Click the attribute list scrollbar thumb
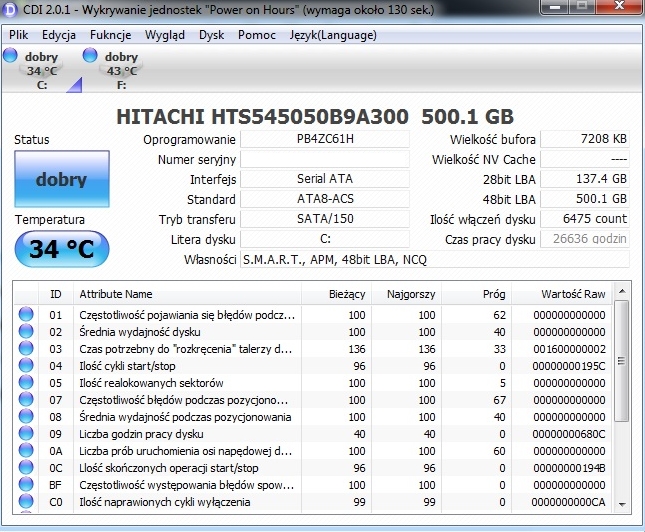Image resolution: width=645 pixels, height=532 pixels. click(x=622, y=361)
